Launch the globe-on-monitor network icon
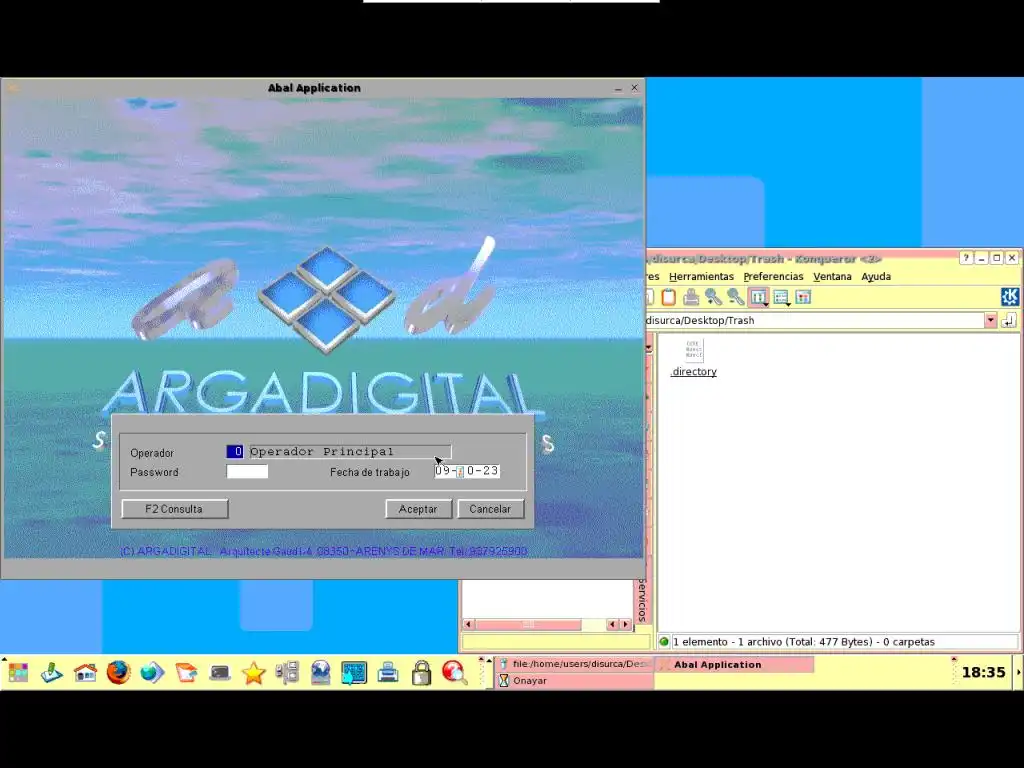Image resolution: width=1024 pixels, height=768 pixels. [x=321, y=673]
